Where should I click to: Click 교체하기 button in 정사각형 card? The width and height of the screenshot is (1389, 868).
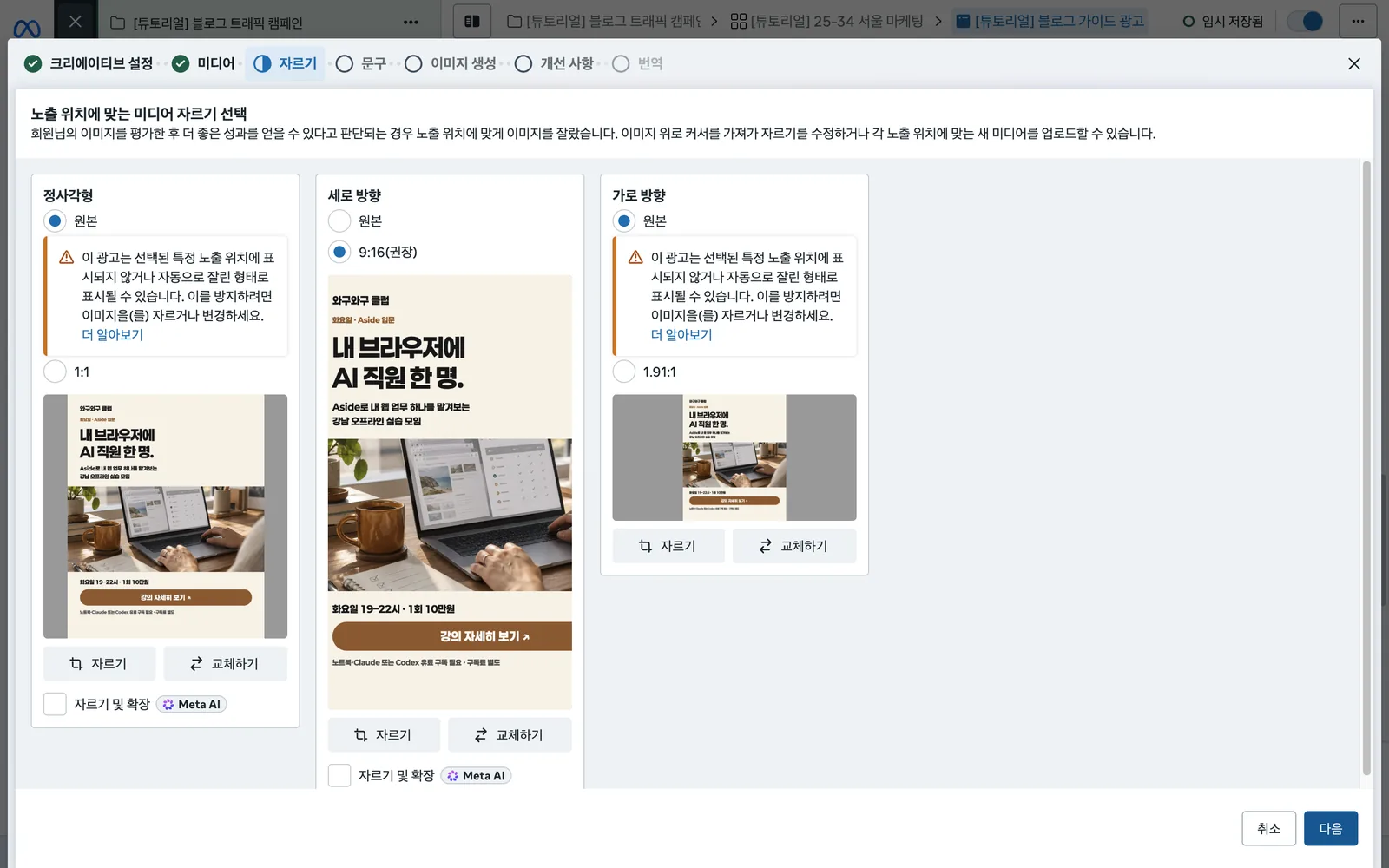[225, 663]
